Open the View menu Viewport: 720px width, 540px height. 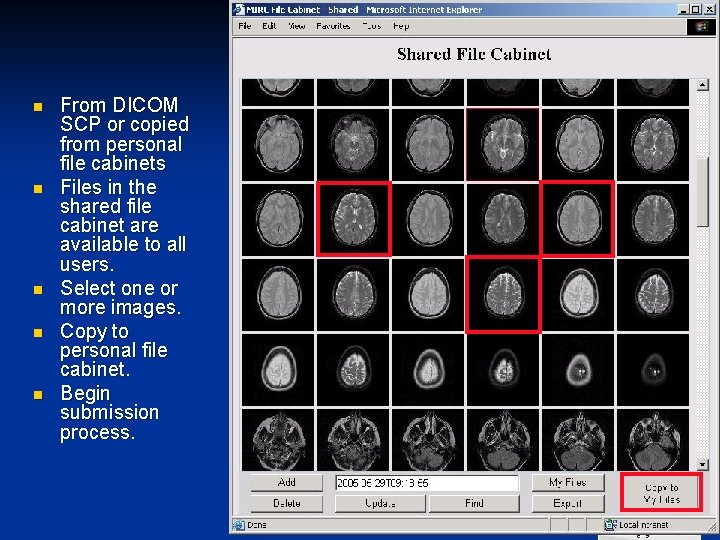tap(297, 26)
